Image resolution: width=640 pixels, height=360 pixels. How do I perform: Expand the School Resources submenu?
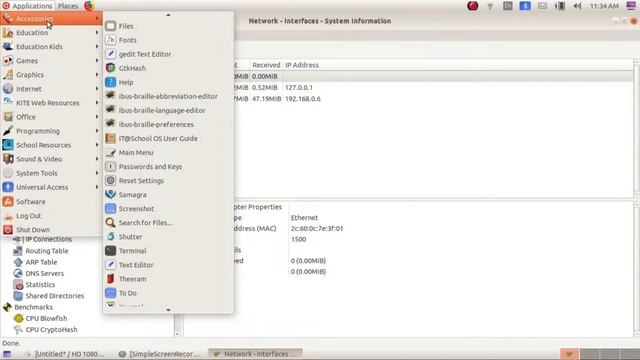pyautogui.click(x=51, y=145)
